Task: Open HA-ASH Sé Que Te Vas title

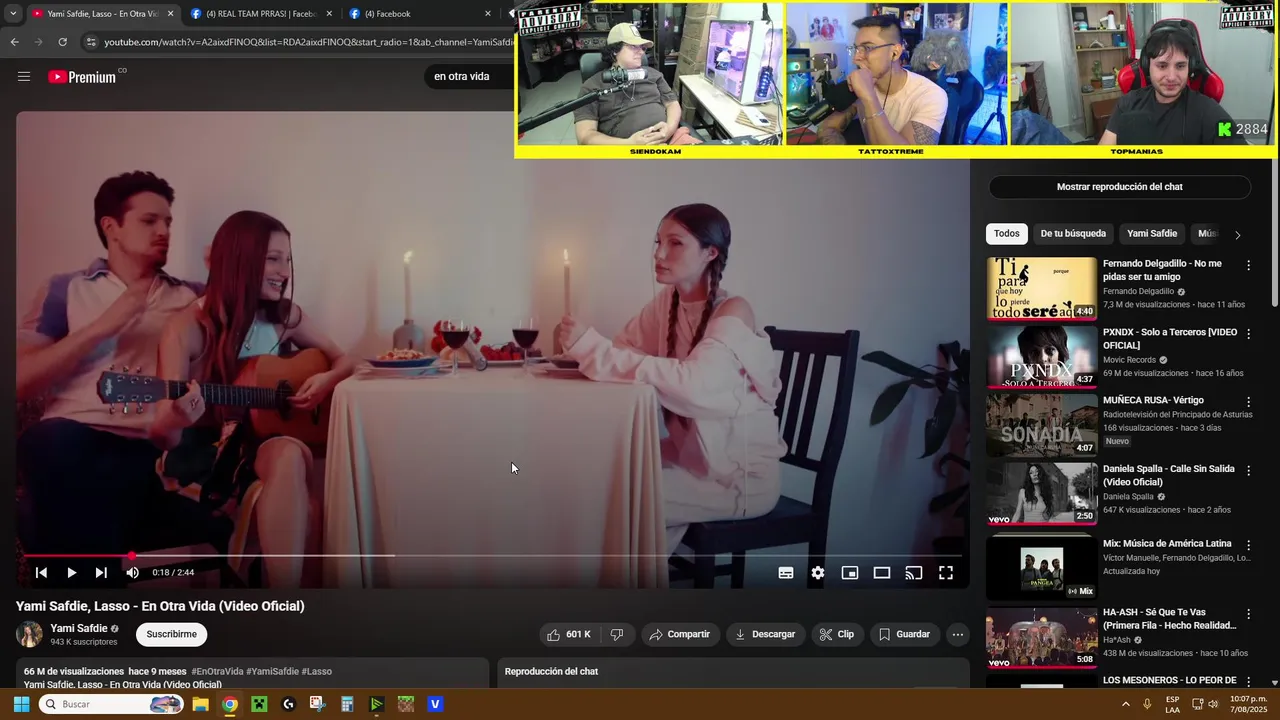Action: [x=1169, y=618]
